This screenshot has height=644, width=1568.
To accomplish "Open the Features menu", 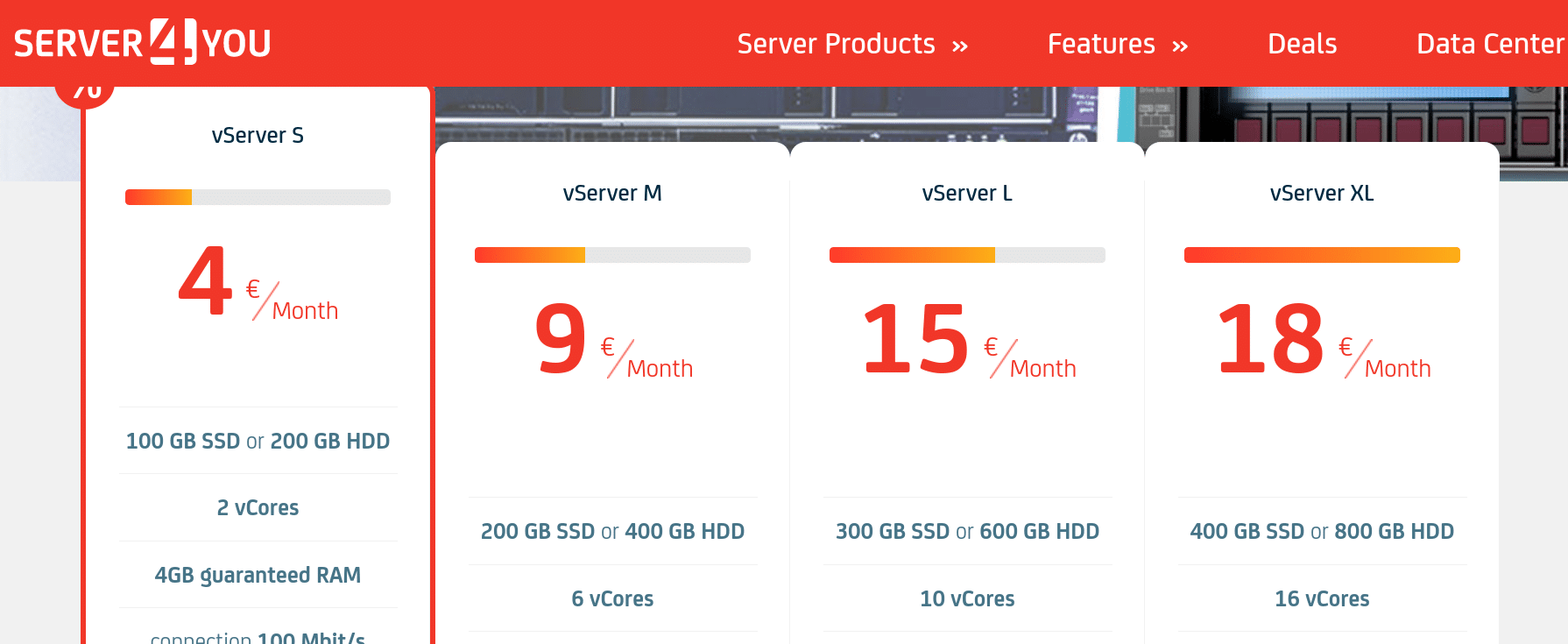I will tap(1101, 44).
